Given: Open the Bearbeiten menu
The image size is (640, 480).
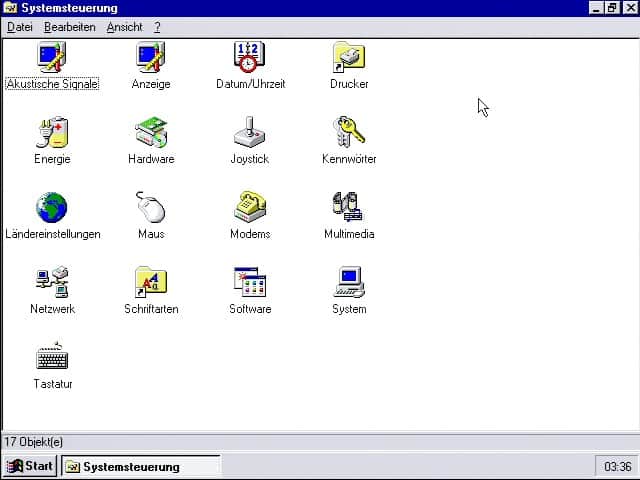Looking at the screenshot, I should (x=70, y=27).
